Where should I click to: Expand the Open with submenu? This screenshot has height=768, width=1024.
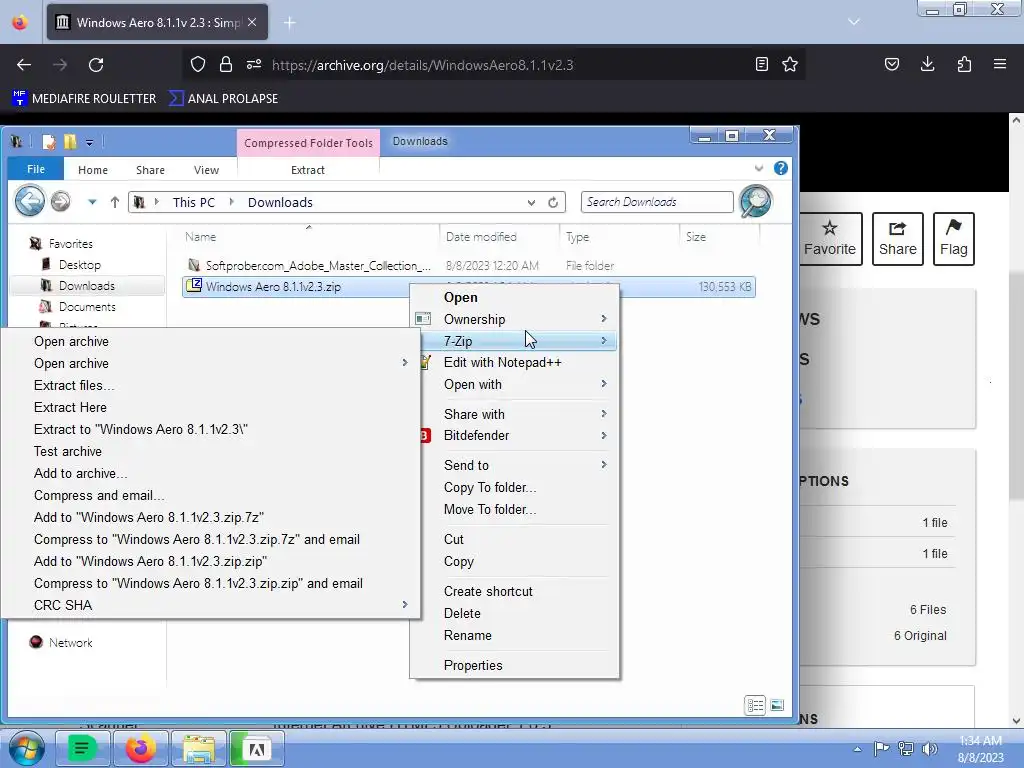coord(514,385)
